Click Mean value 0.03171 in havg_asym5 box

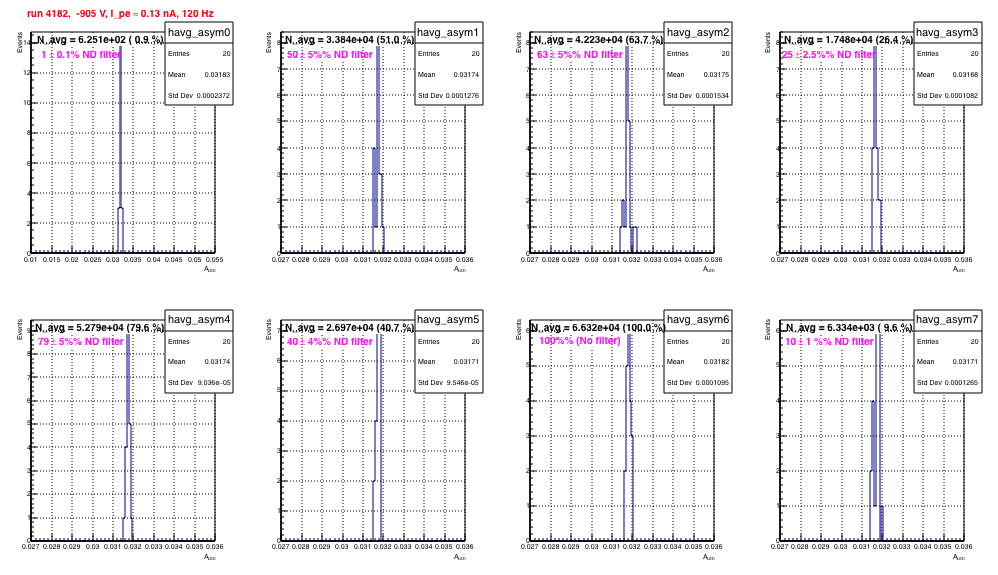467,362
